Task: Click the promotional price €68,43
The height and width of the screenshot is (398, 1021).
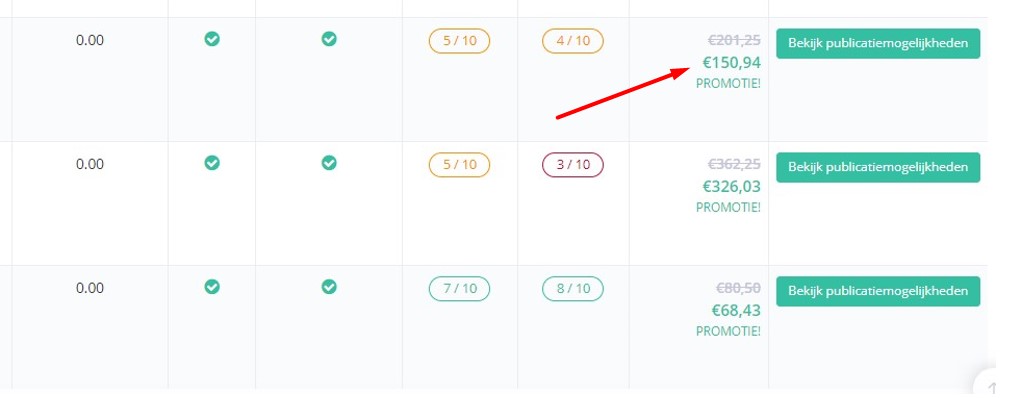Action: [736, 311]
